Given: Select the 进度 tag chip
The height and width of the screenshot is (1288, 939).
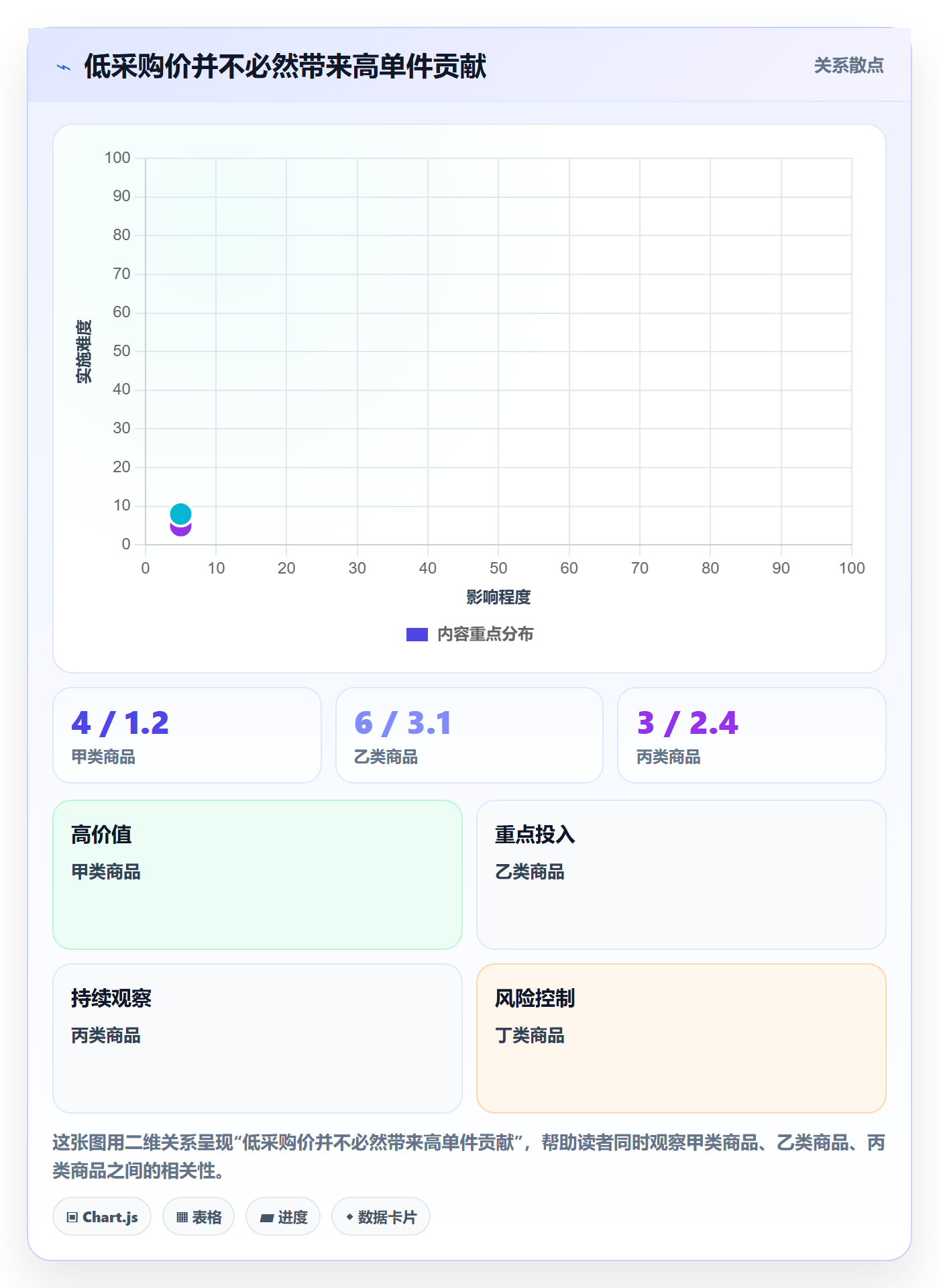Looking at the screenshot, I should [x=283, y=1216].
